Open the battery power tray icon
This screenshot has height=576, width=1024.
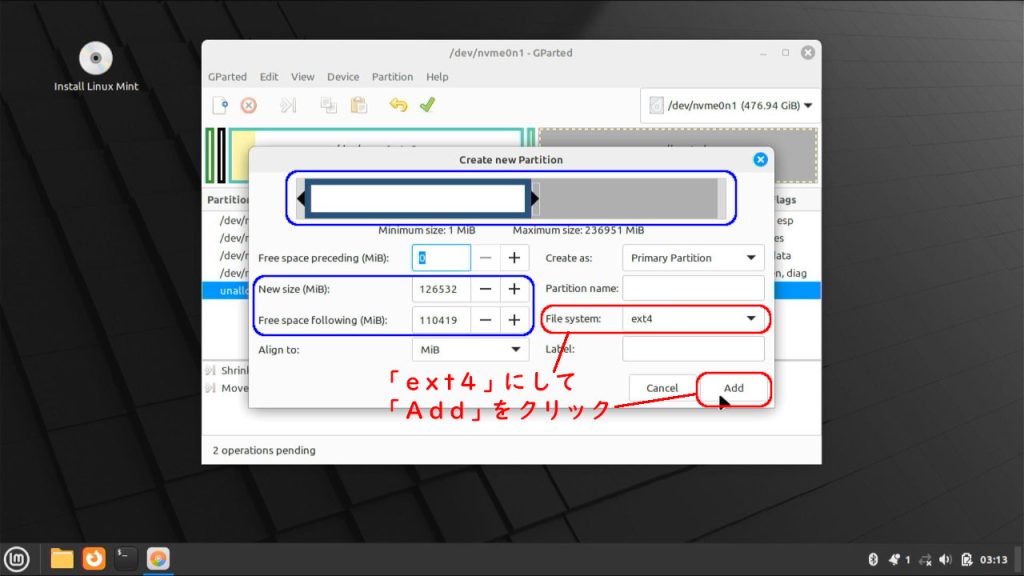(967, 560)
